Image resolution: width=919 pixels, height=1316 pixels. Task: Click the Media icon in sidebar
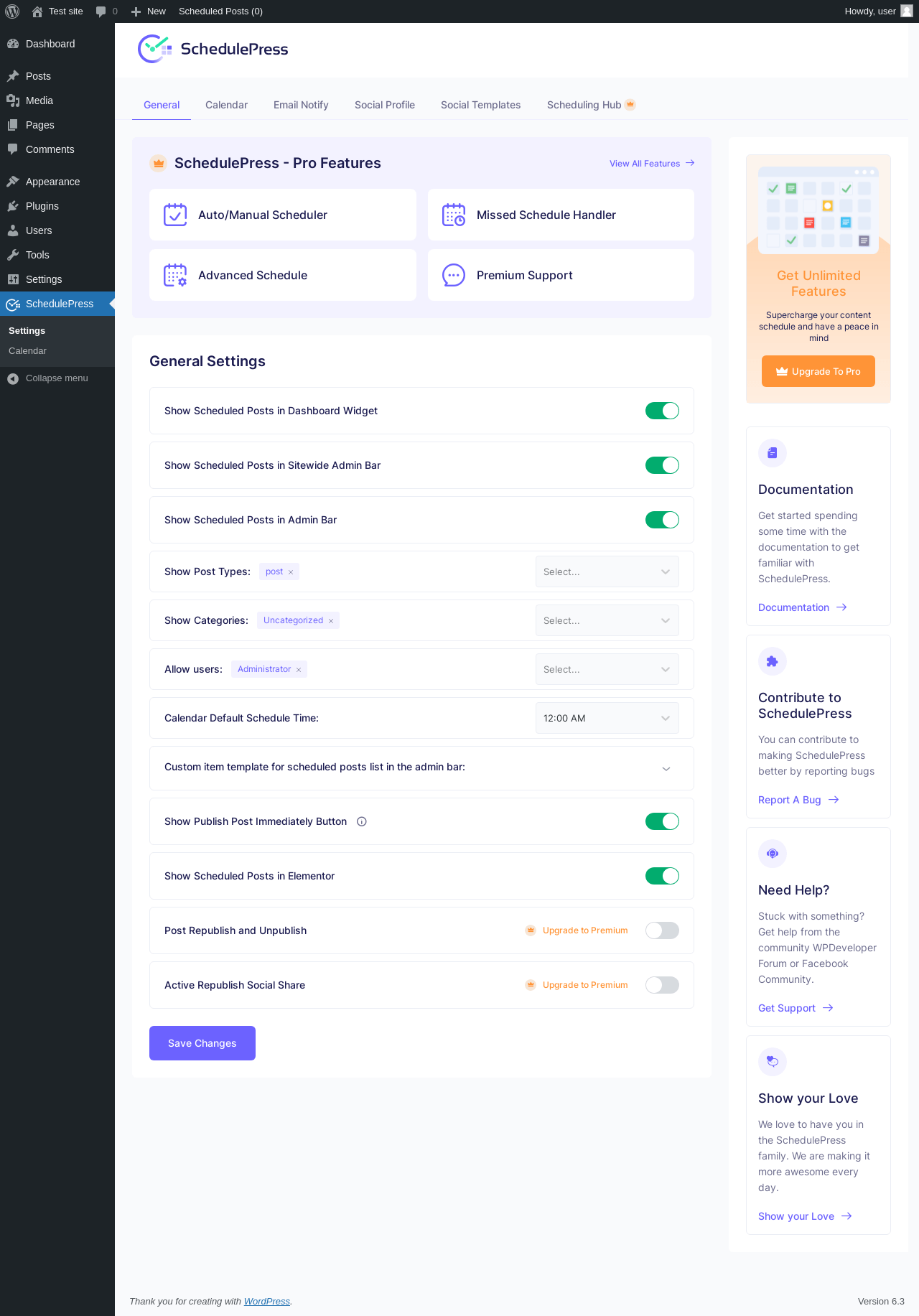click(13, 101)
